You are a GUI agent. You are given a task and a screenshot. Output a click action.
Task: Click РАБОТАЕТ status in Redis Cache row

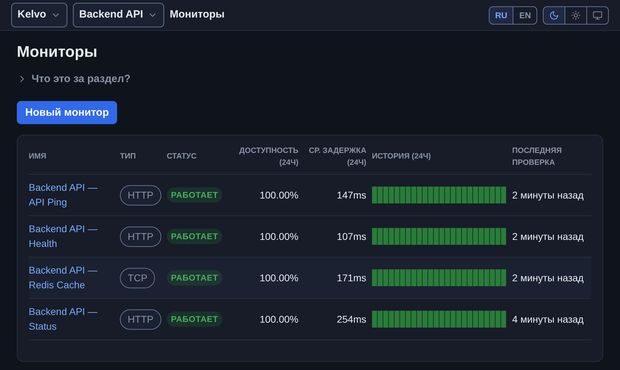(194, 278)
